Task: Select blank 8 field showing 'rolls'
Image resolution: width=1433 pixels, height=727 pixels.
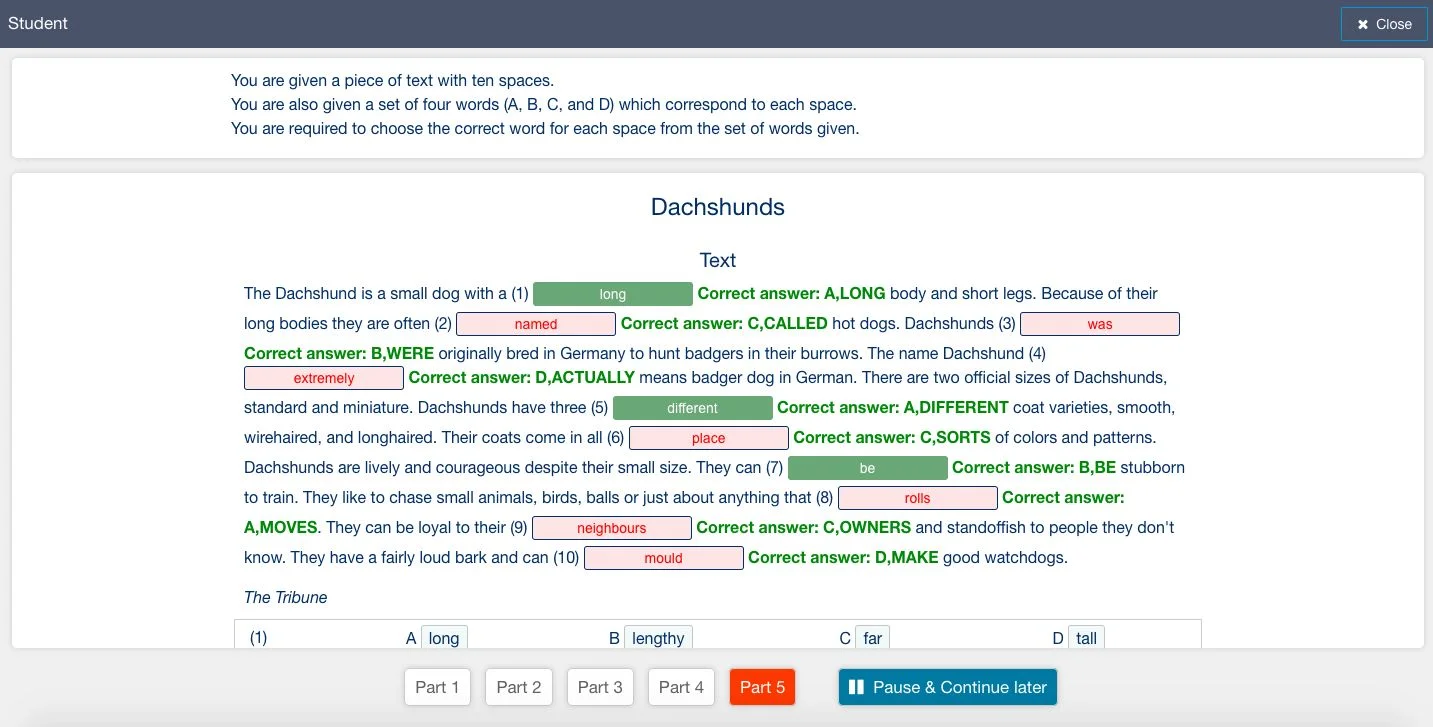Action: (x=917, y=498)
